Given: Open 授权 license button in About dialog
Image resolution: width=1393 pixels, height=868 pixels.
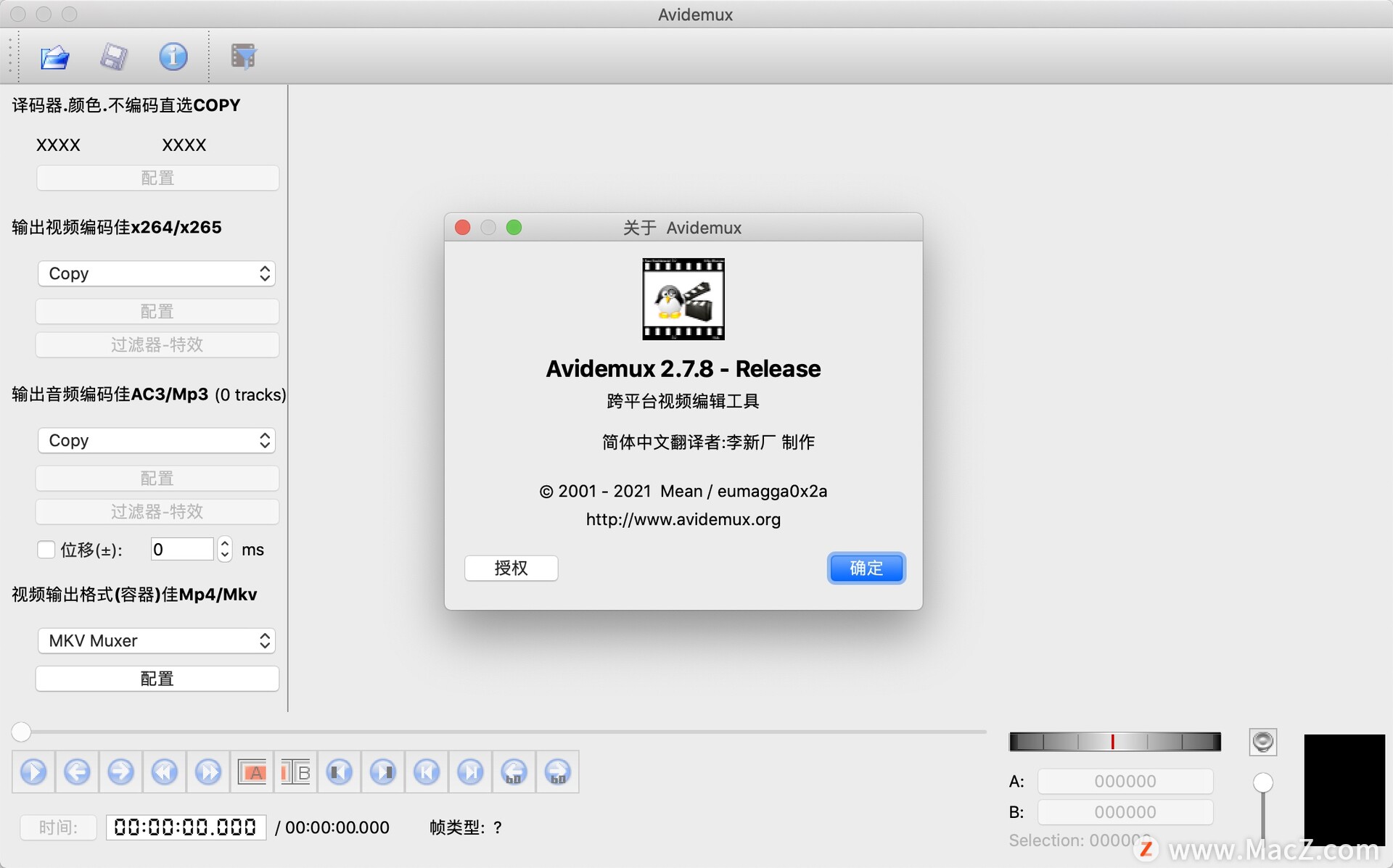Looking at the screenshot, I should point(511,568).
